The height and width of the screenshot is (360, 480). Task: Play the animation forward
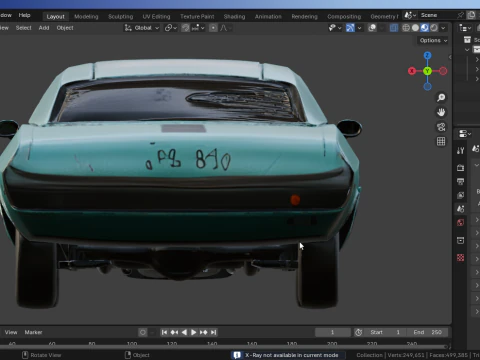click(193, 332)
